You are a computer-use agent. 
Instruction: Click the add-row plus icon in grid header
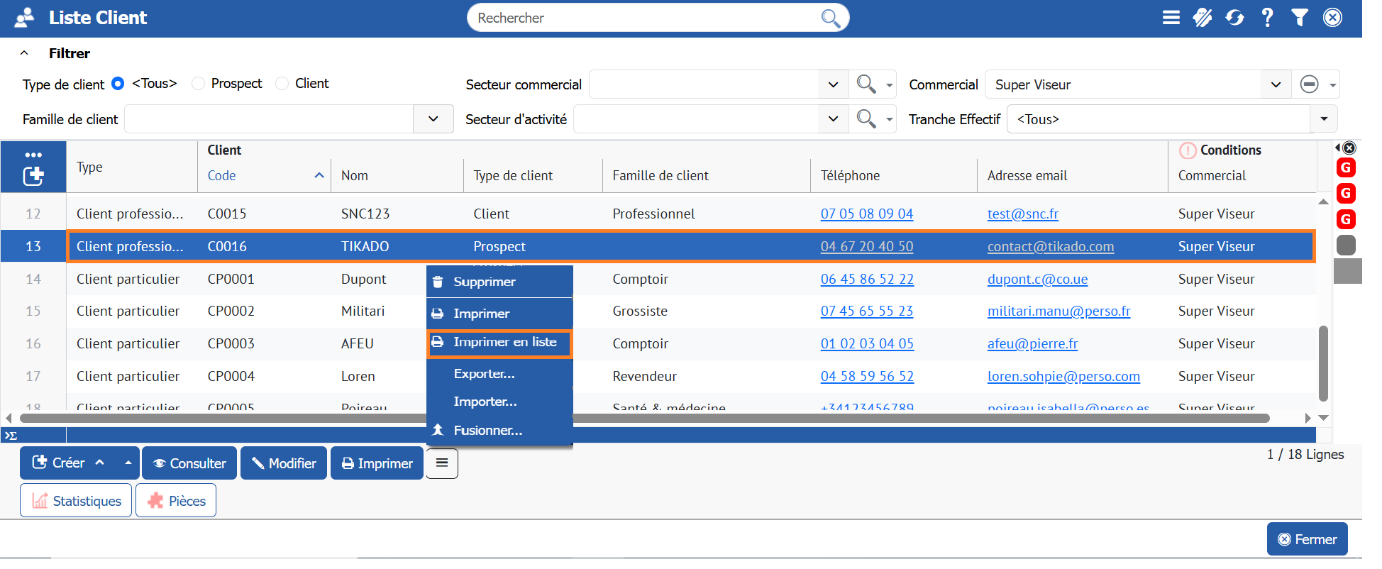[33, 176]
